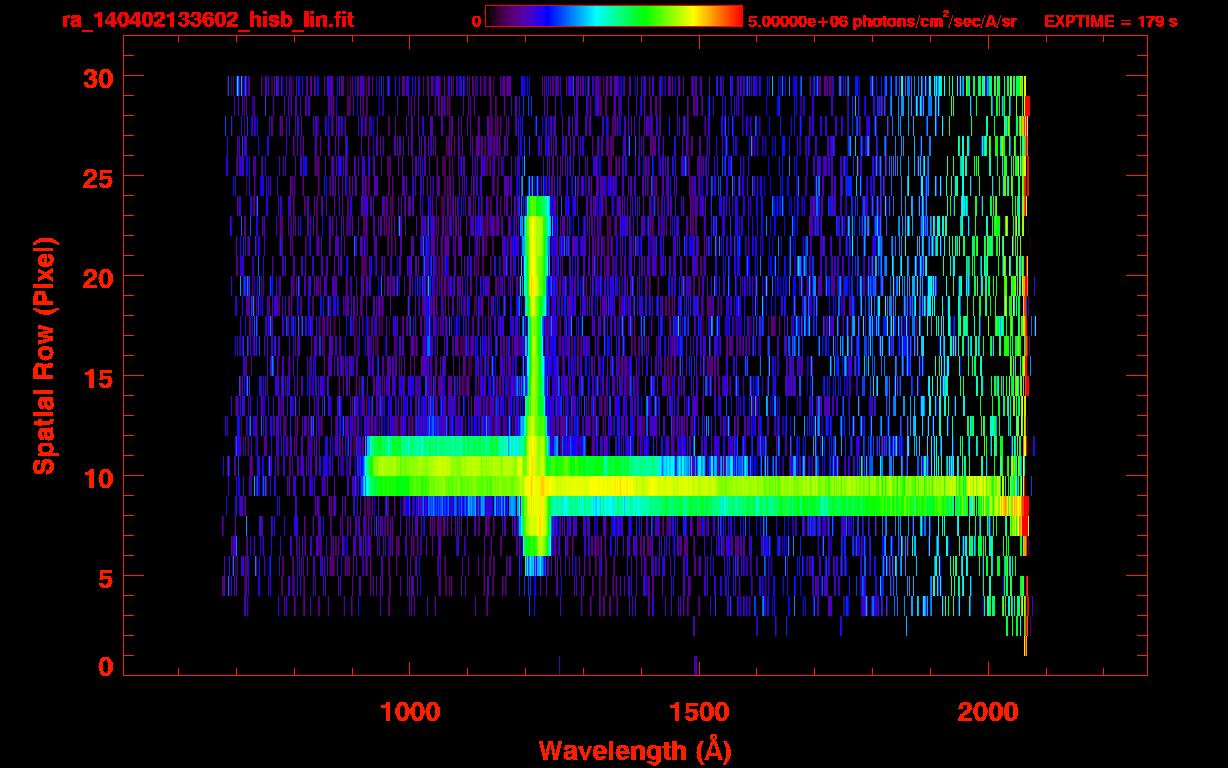Click the color bar minimum value 0

(x=476, y=21)
